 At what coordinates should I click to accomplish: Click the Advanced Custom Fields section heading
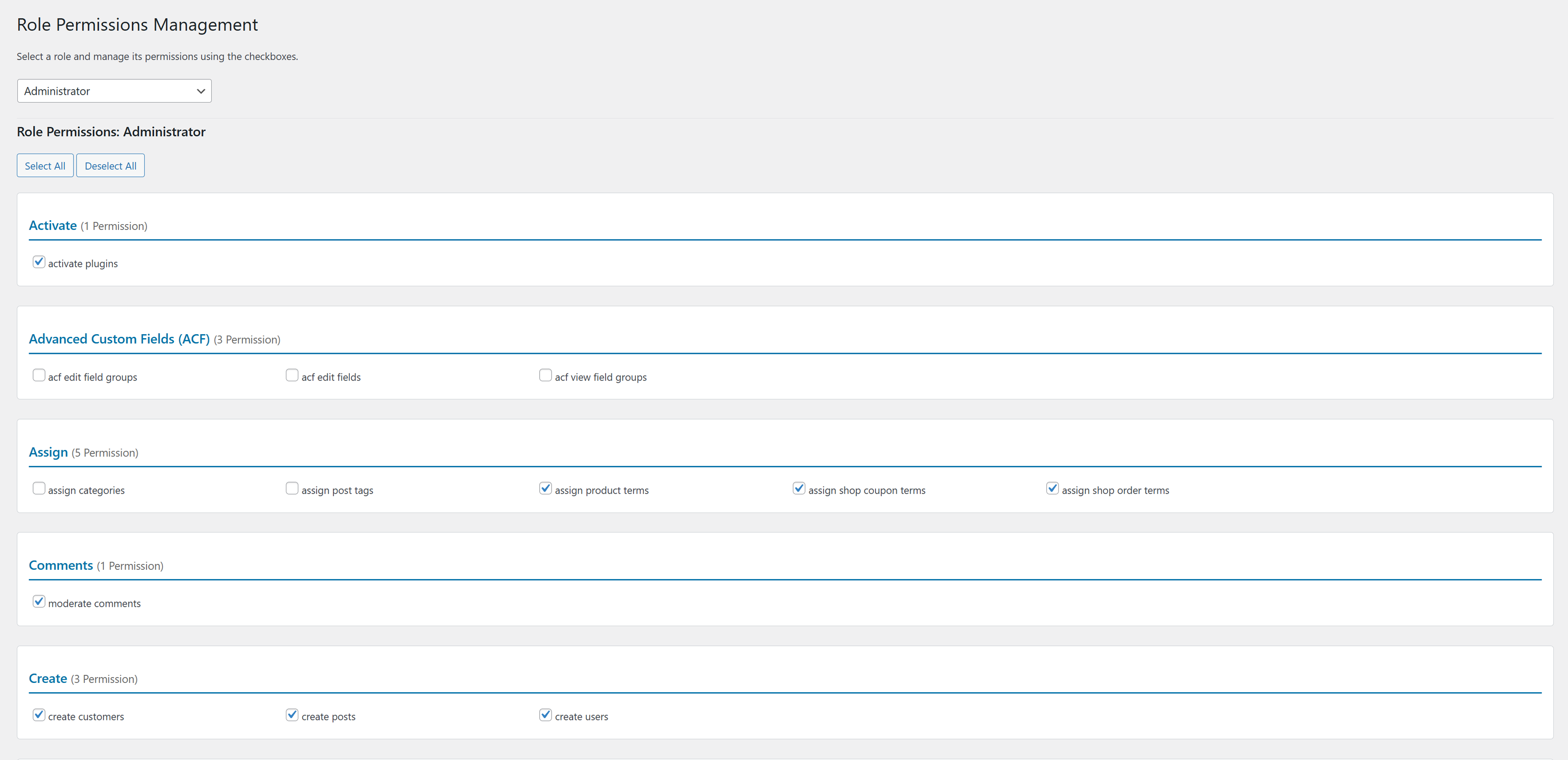pyautogui.click(x=119, y=339)
